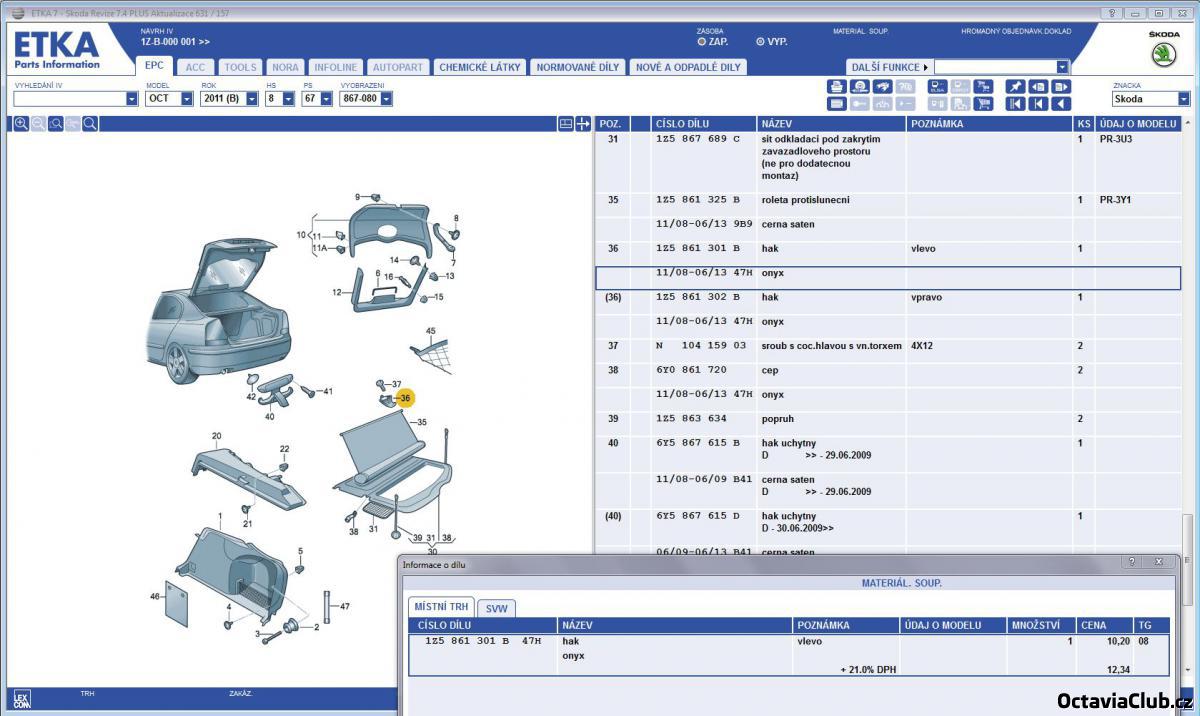Open the DALŠÍ FUNKCE menu

[x=888, y=67]
